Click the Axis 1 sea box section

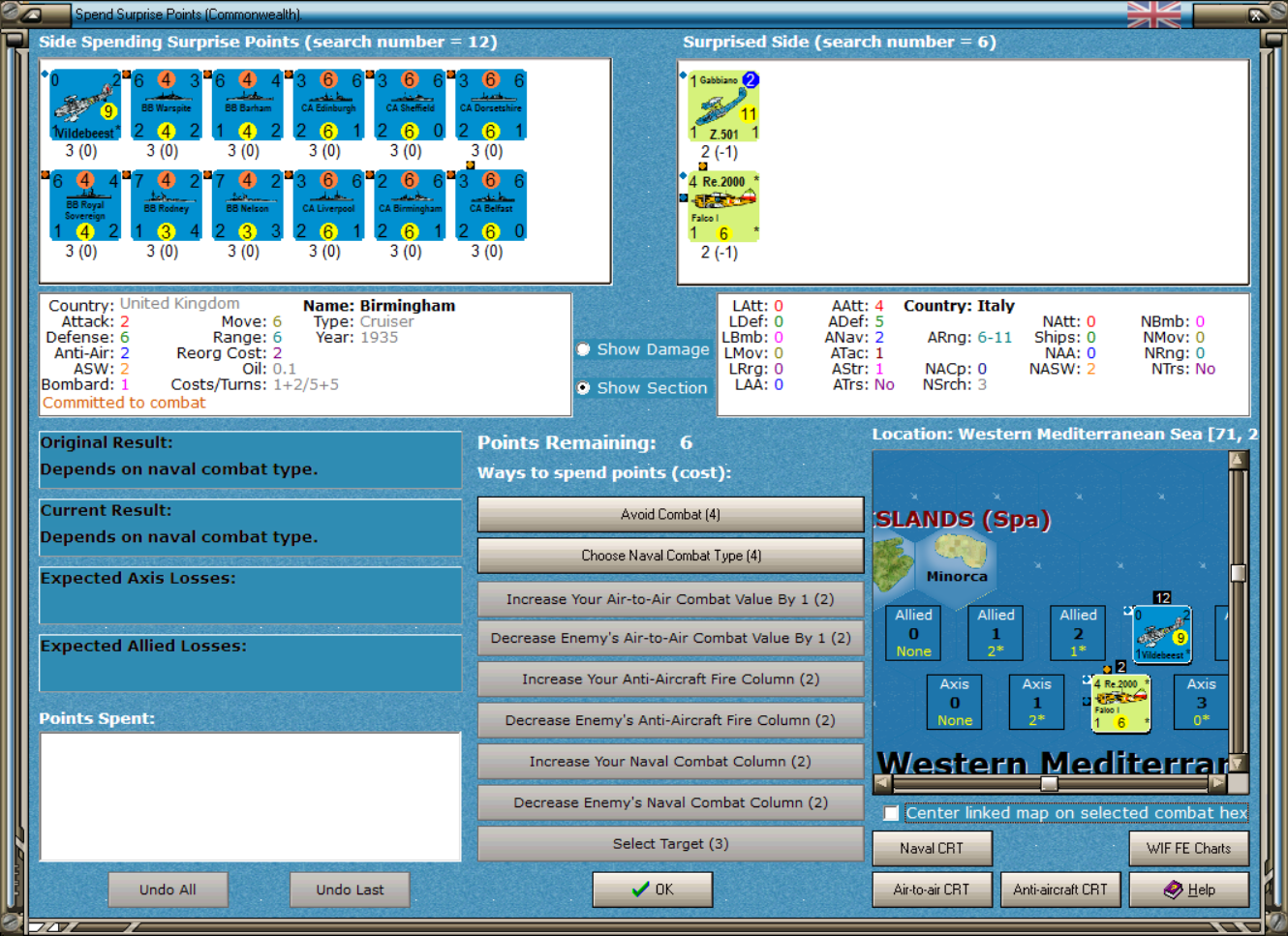1036,702
